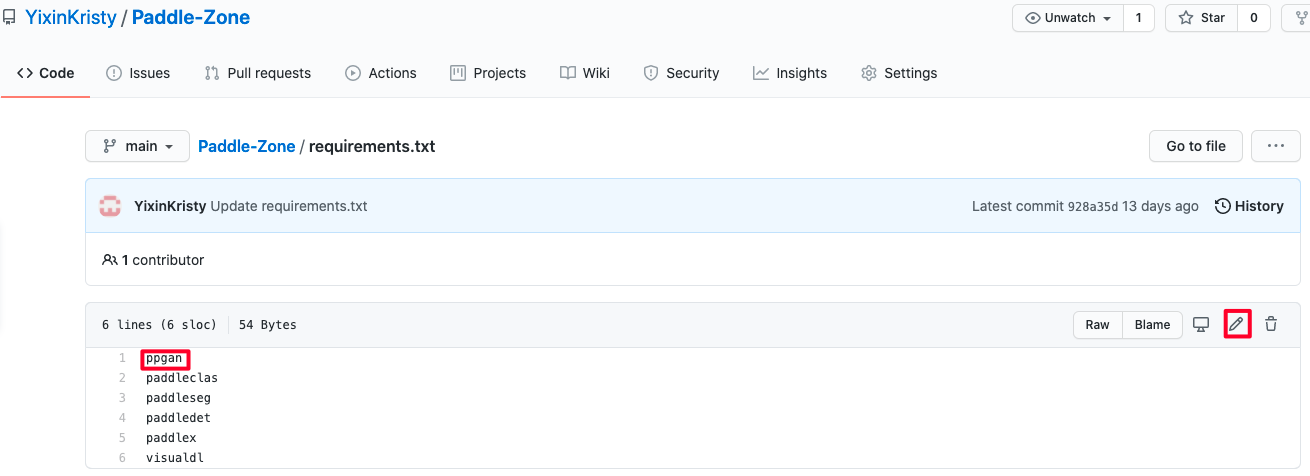This screenshot has height=476, width=1310.
Task: Click commit hash 928a35d
Action: (x=1093, y=206)
